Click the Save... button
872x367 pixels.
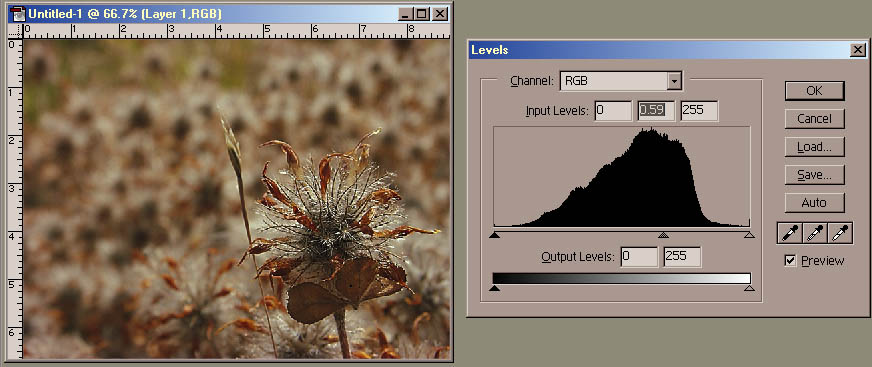tap(814, 175)
